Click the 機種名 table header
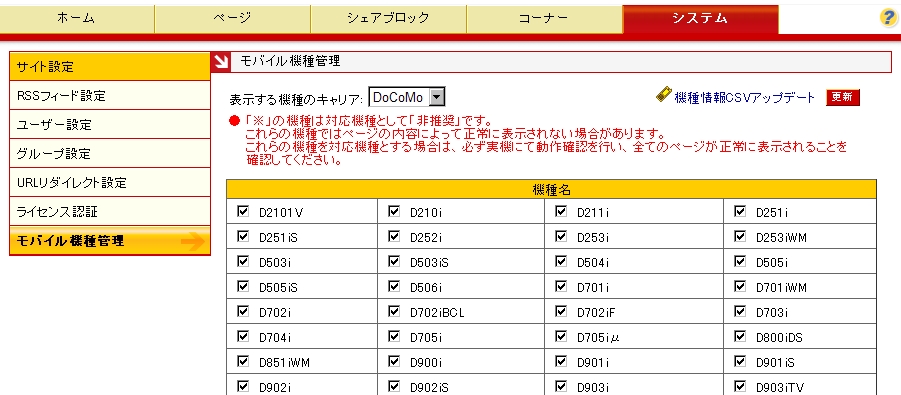Image resolution: width=901 pixels, height=395 pixels. pos(552,190)
